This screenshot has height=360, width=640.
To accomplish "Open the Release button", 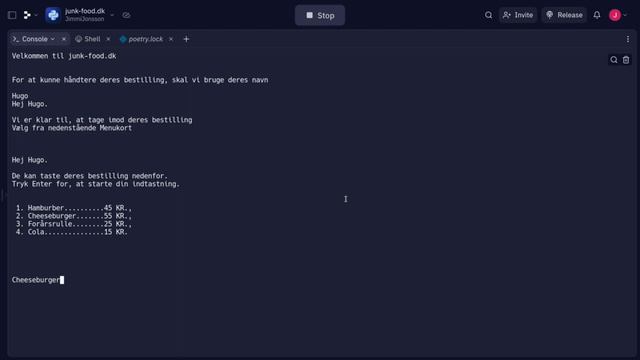I will click(x=564, y=15).
